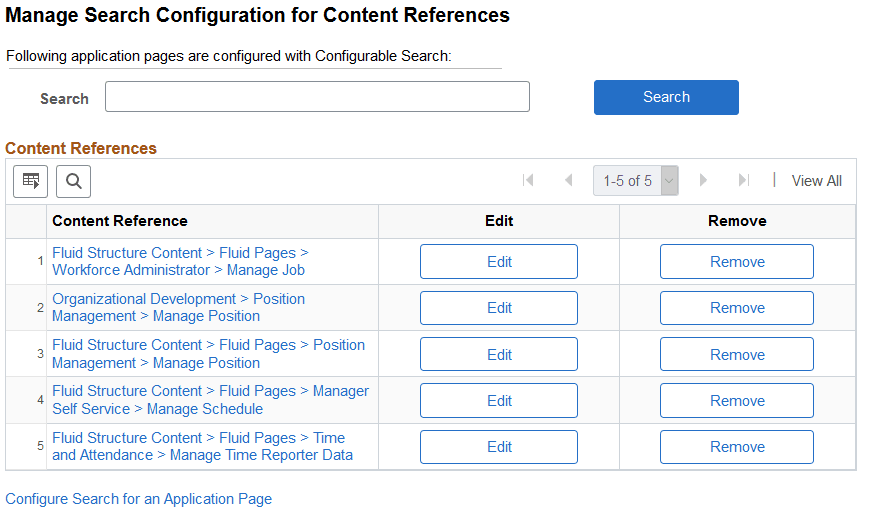Open Manage Schedule content reference link
Image resolution: width=869 pixels, height=520 pixels.
210,400
